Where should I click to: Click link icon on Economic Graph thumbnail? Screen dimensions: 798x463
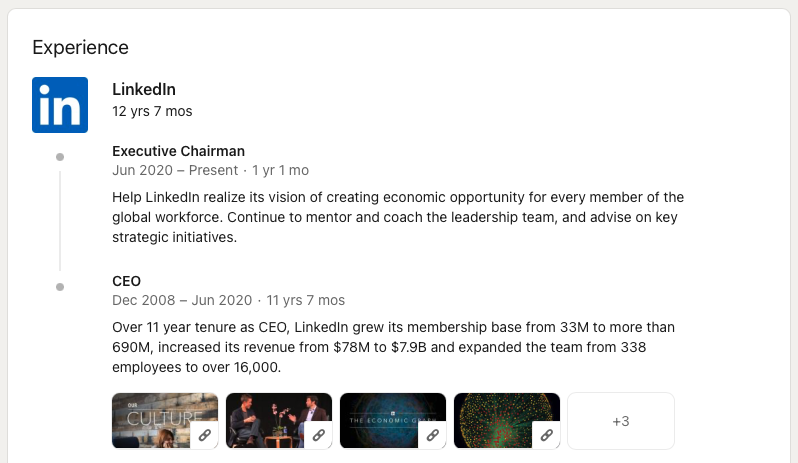(432, 435)
